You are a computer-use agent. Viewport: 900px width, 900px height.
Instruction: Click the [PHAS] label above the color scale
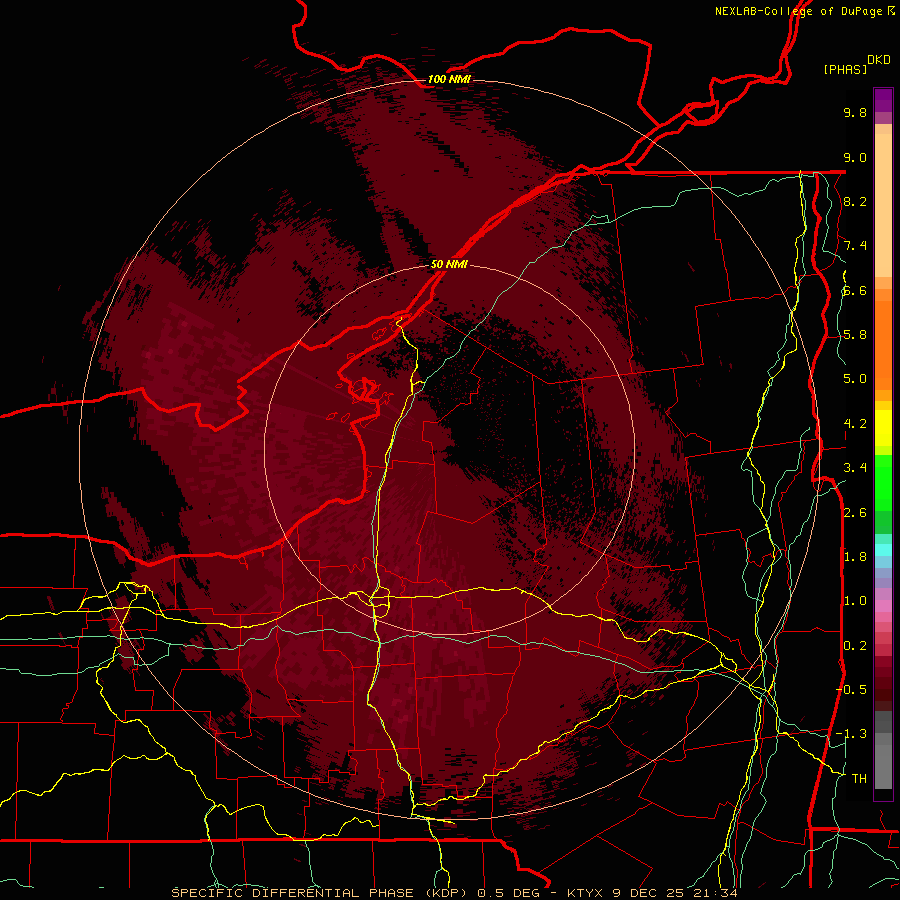845,69
